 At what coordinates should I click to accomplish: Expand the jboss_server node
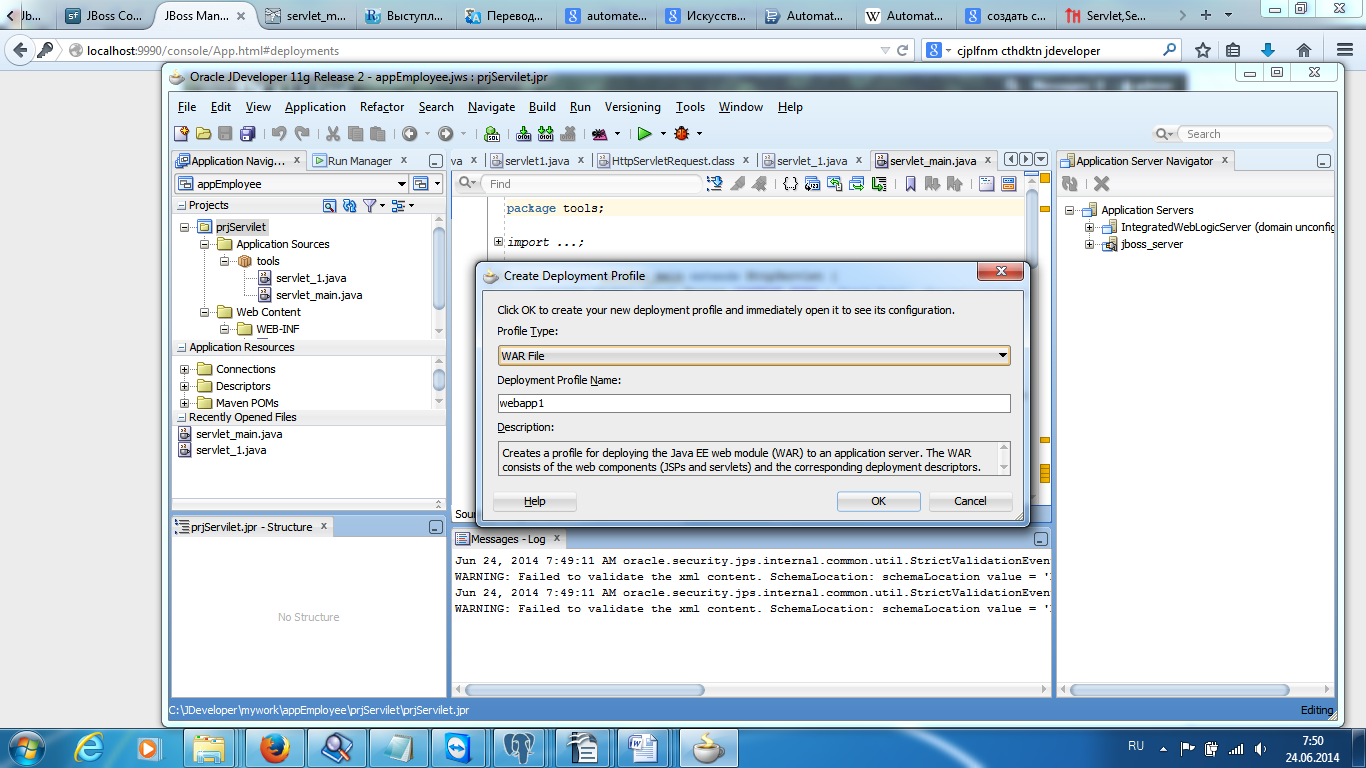coord(1089,244)
